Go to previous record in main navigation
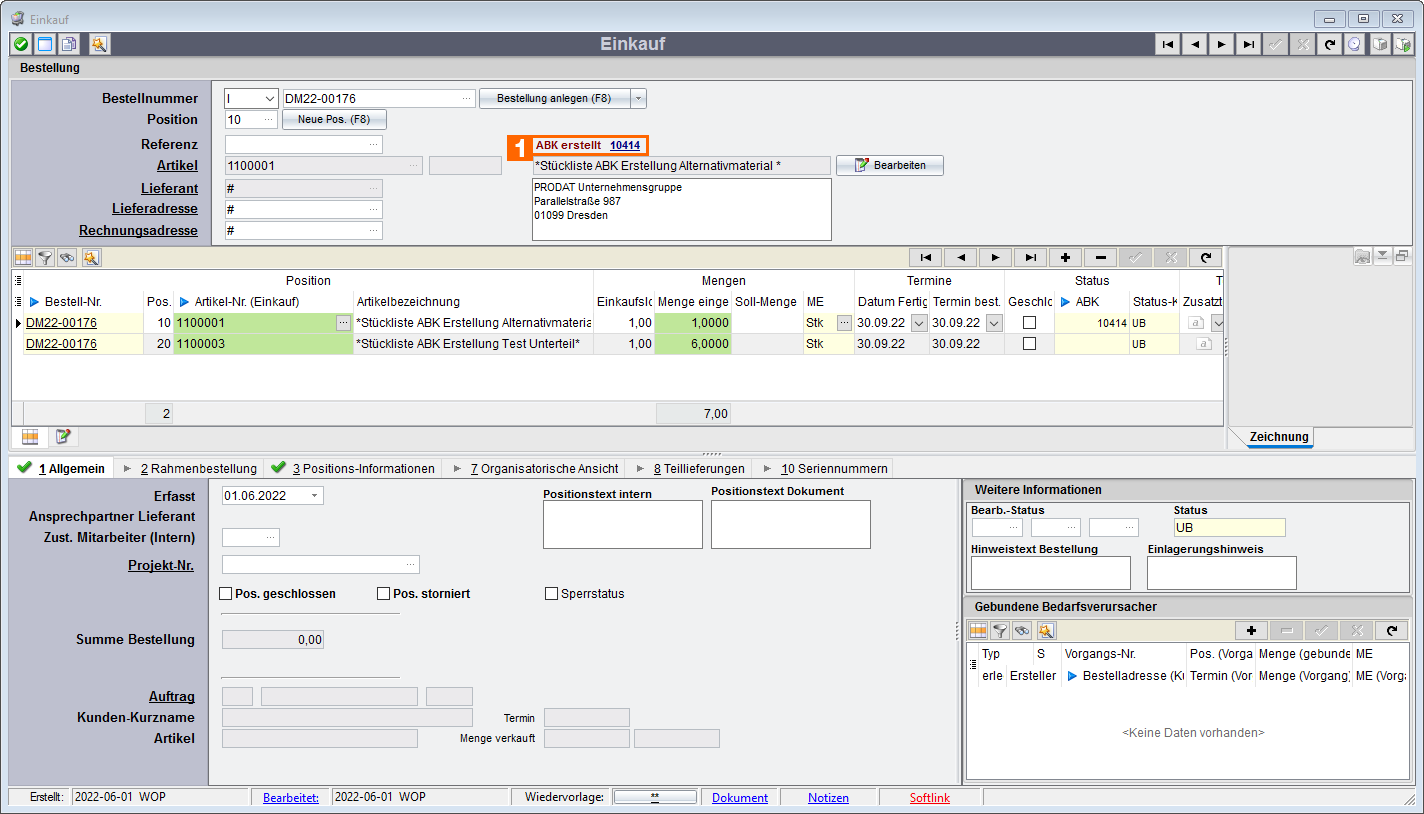Viewport: 1424px width, 814px height. coord(1194,44)
